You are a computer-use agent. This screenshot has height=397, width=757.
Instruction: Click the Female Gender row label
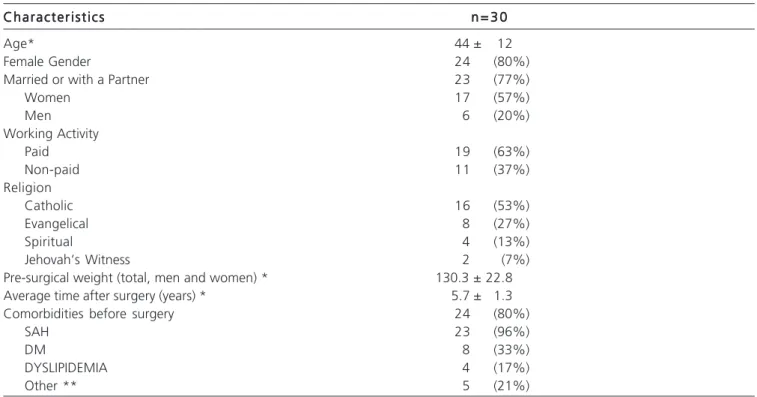point(47,62)
